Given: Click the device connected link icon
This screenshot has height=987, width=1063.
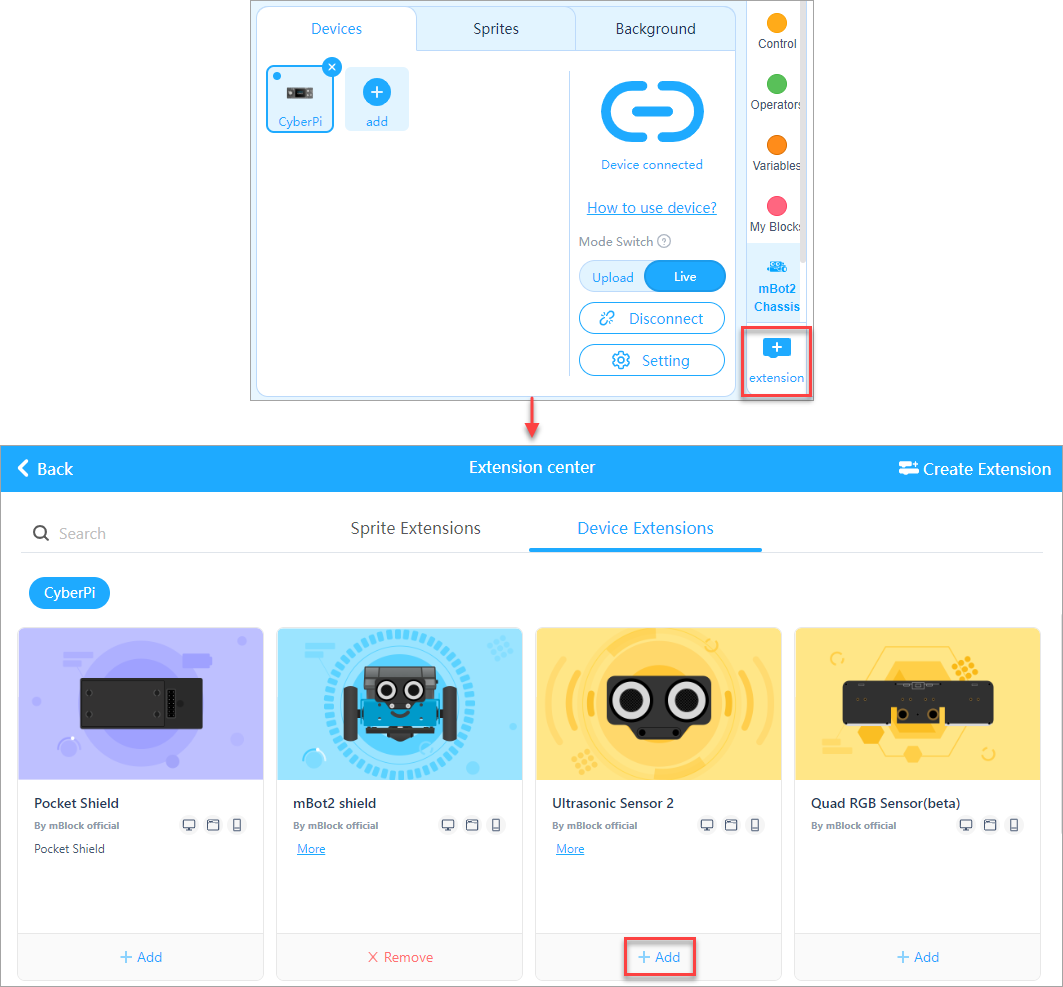Looking at the screenshot, I should [652, 112].
